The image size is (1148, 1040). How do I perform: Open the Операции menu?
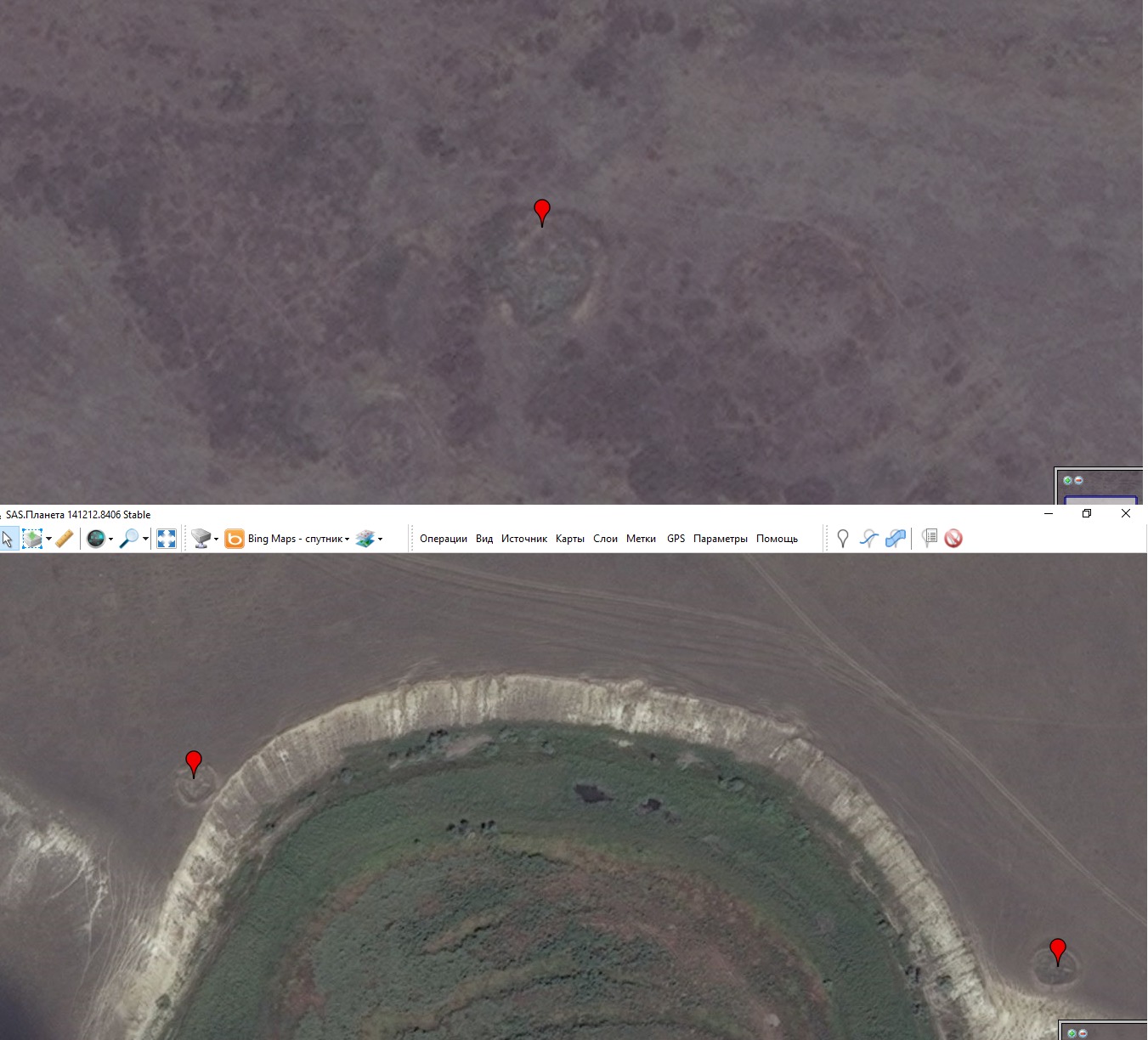coord(443,539)
